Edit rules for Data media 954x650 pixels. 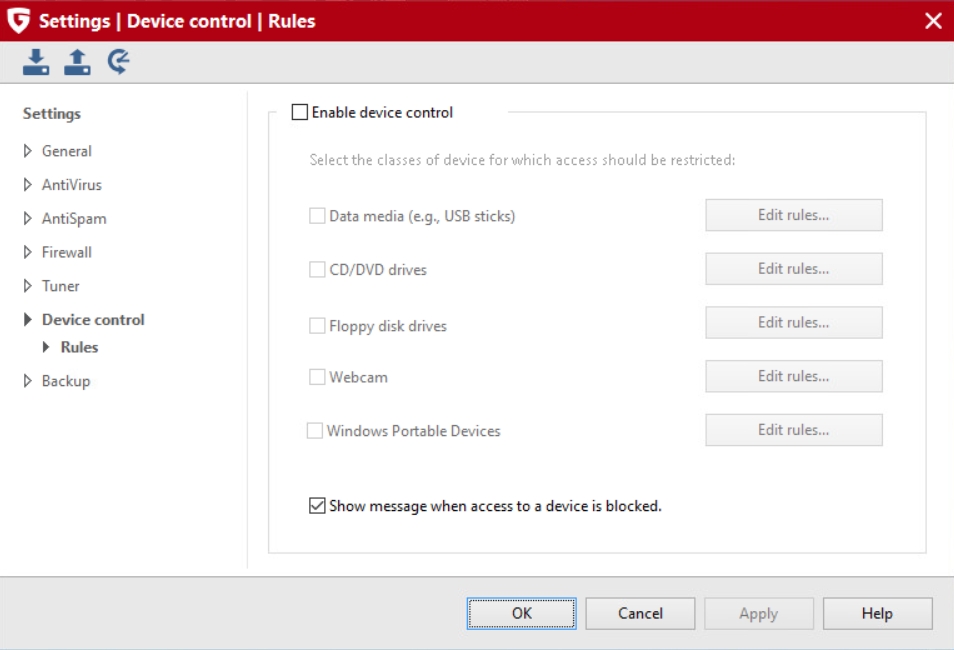click(793, 215)
